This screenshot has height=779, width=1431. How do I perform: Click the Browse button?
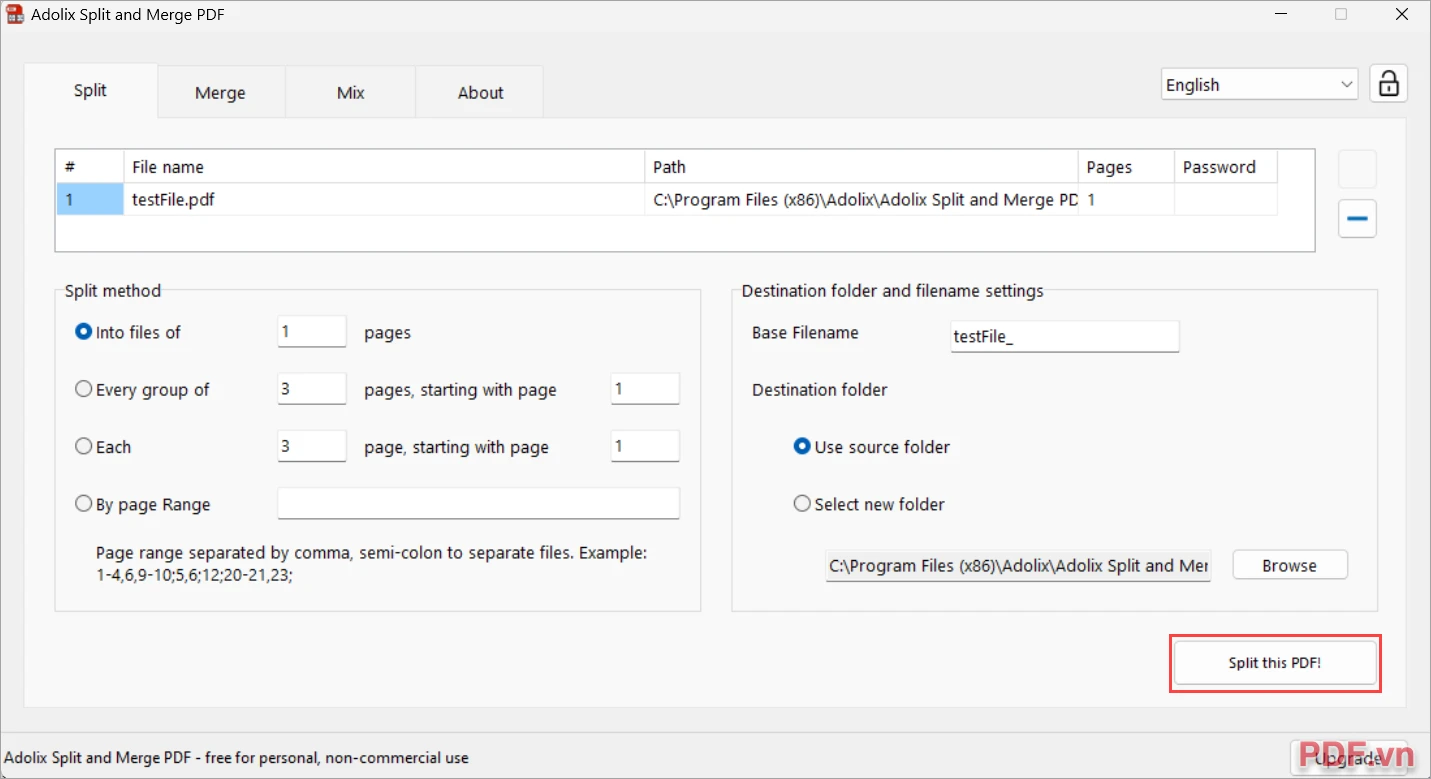click(1290, 565)
